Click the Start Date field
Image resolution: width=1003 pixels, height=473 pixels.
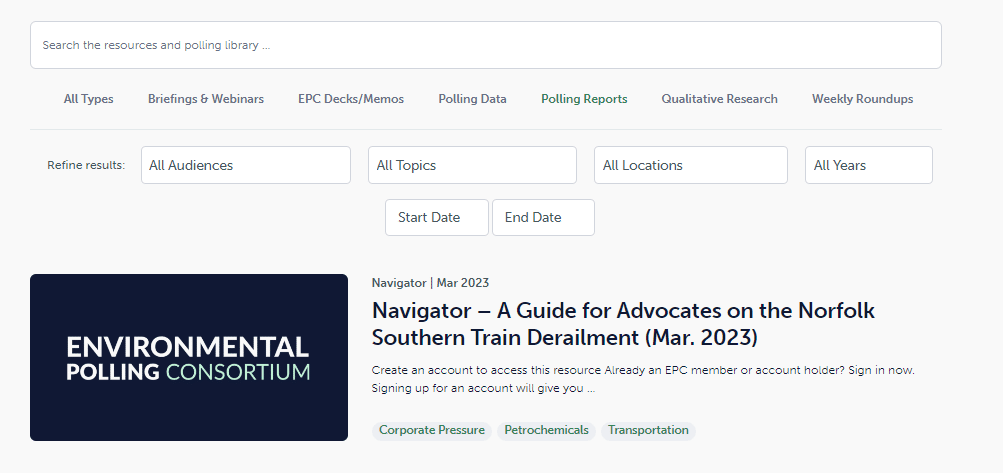pos(436,217)
